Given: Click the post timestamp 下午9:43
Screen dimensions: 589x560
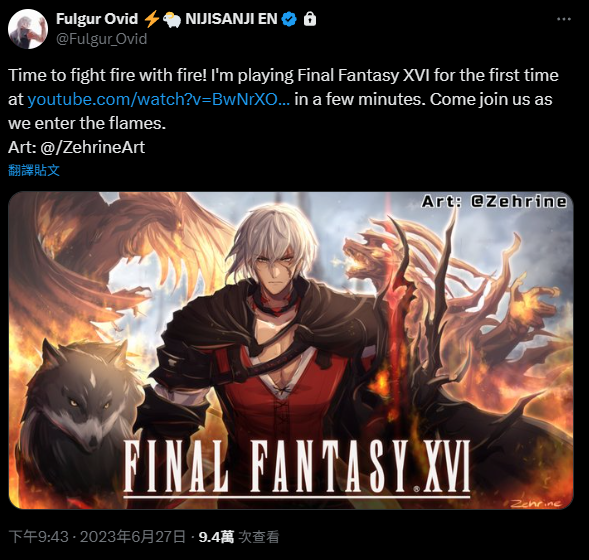Looking at the screenshot, I should pyautogui.click(x=39, y=537).
